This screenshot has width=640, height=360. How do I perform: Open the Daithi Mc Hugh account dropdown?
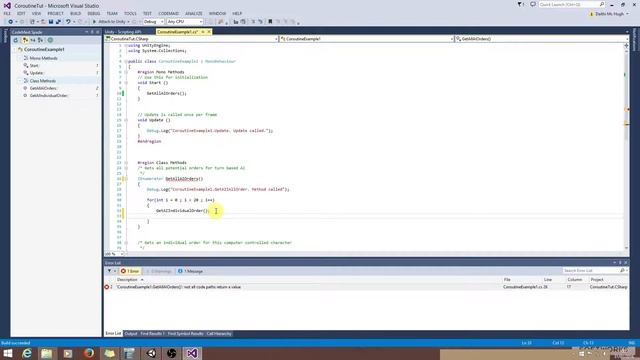(608, 14)
